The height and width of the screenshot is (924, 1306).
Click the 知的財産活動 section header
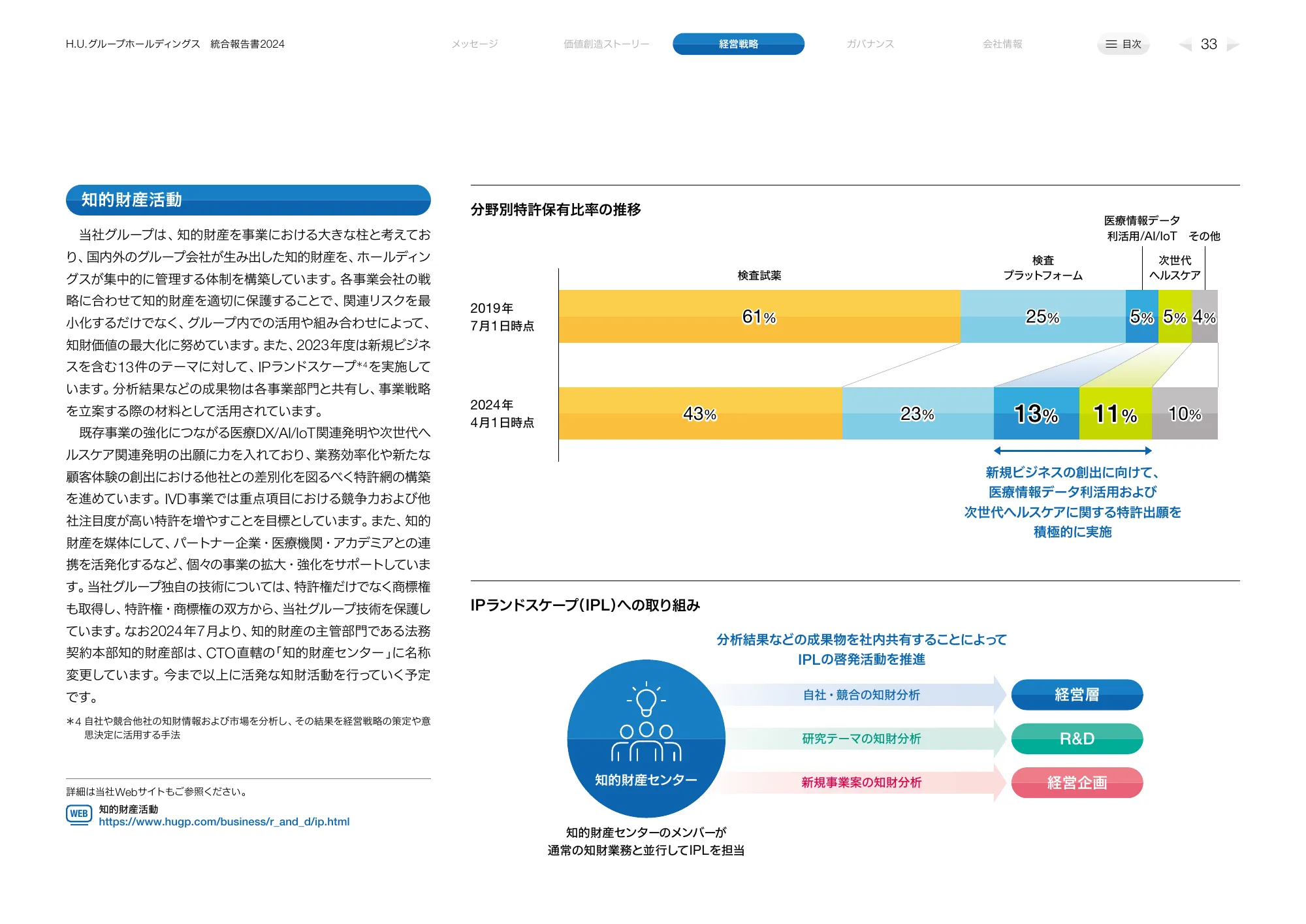tap(248, 200)
